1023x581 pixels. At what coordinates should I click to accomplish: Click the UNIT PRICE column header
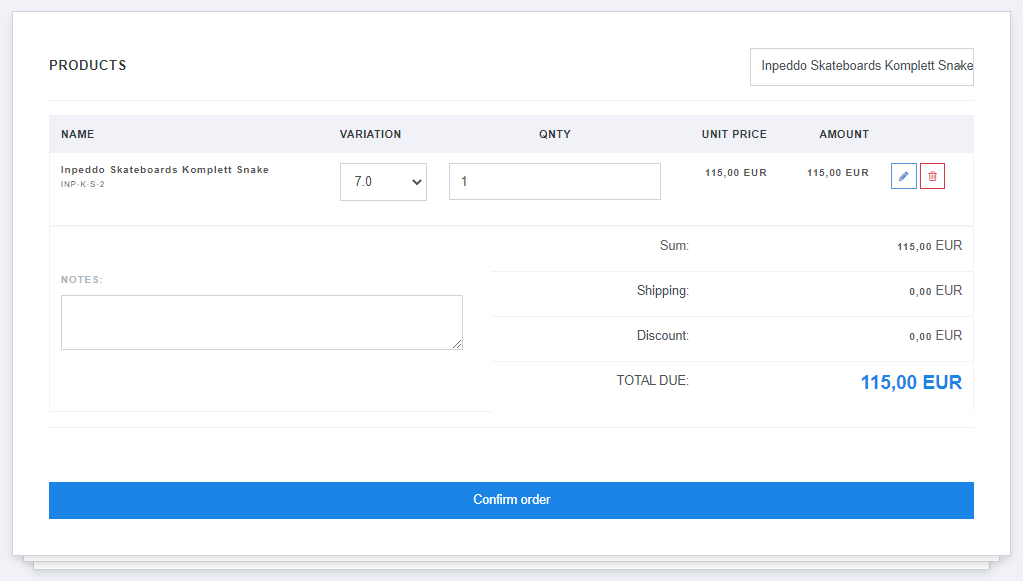tap(734, 134)
